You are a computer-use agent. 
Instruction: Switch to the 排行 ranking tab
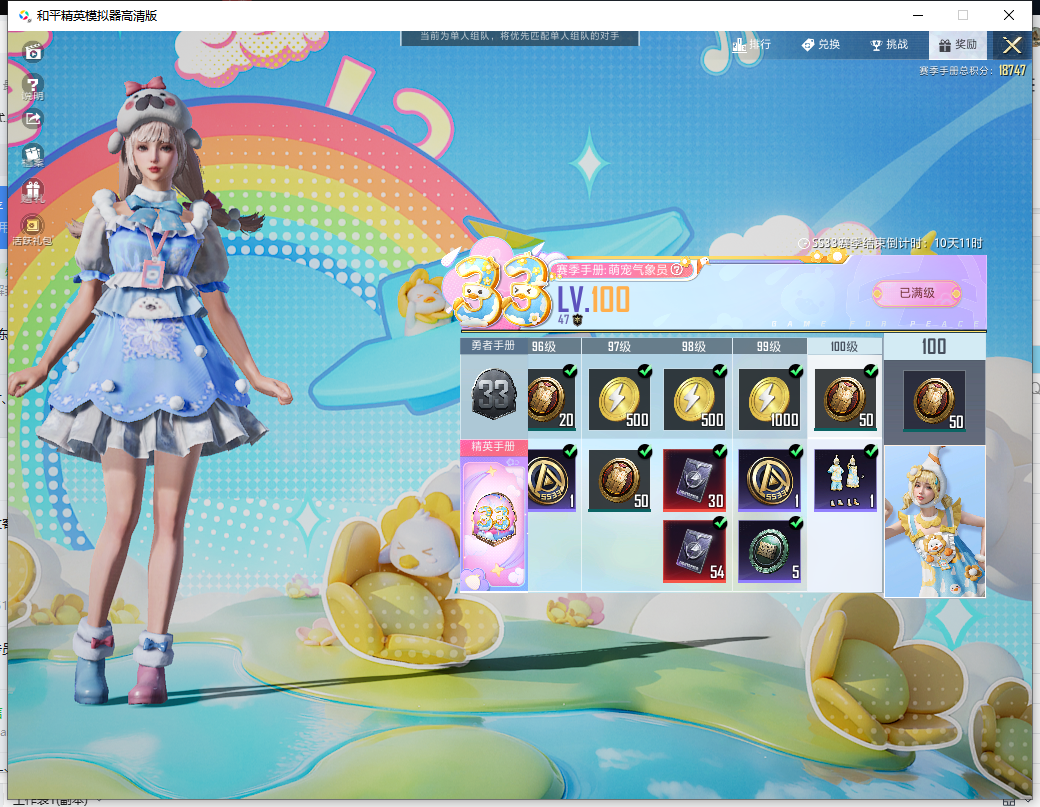pyautogui.click(x=751, y=44)
